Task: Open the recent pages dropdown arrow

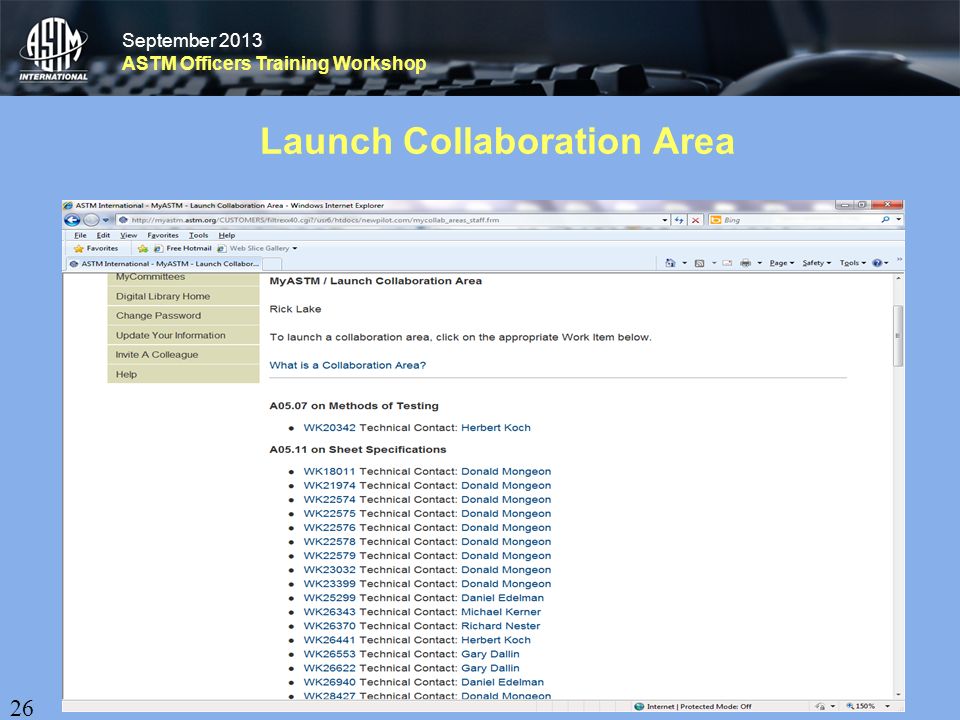Action: tap(105, 220)
